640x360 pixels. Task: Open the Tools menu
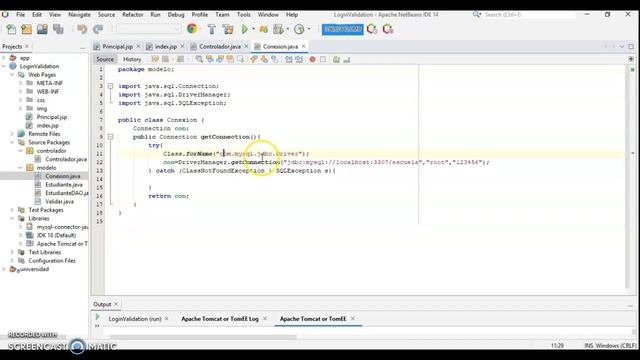click(244, 14)
